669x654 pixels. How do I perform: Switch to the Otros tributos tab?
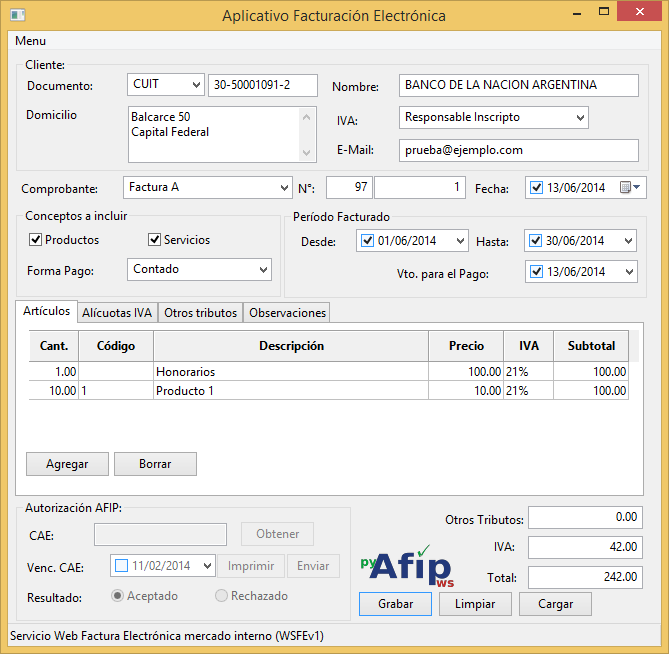201,313
